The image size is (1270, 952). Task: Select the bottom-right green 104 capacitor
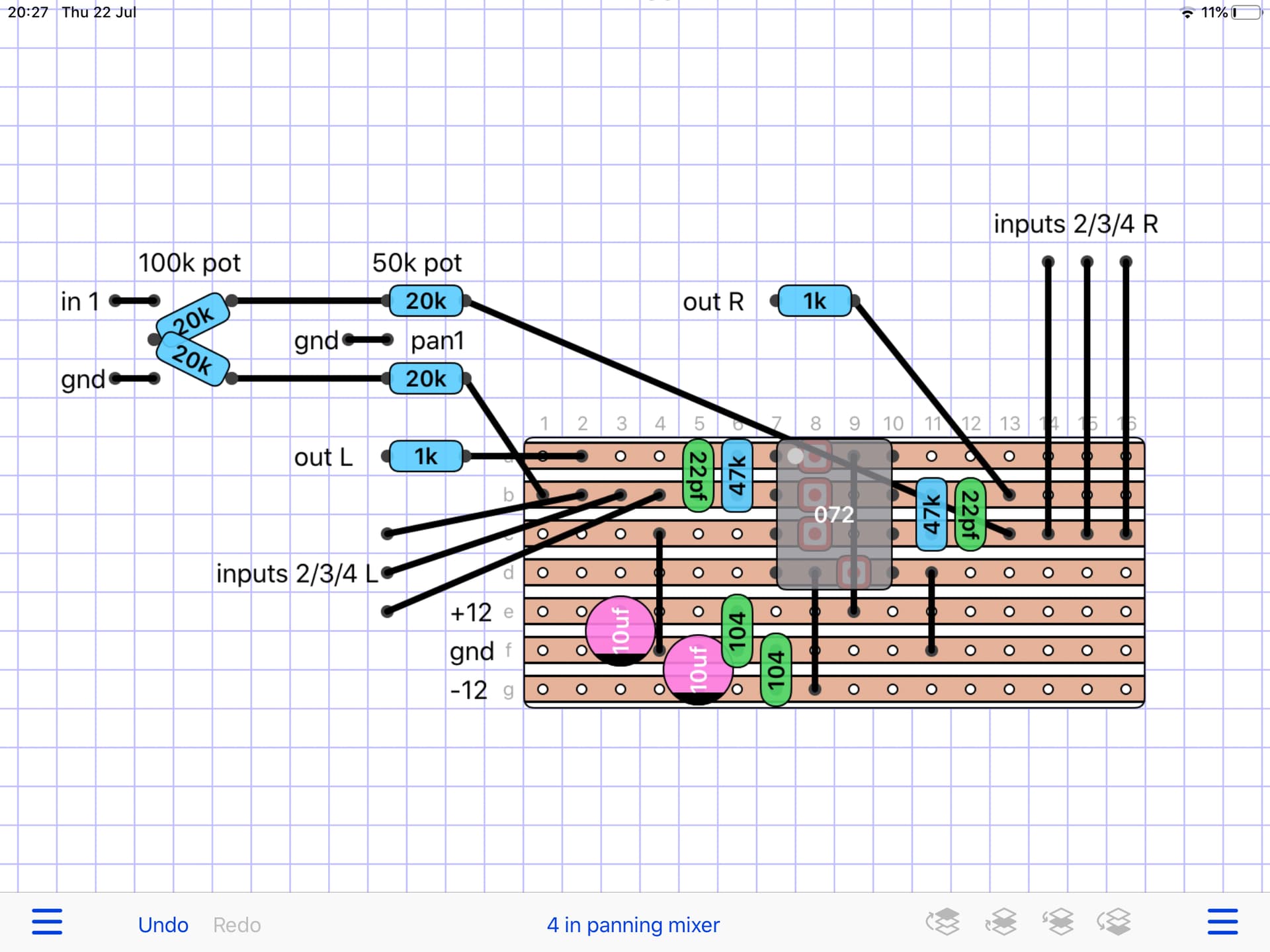click(x=775, y=670)
